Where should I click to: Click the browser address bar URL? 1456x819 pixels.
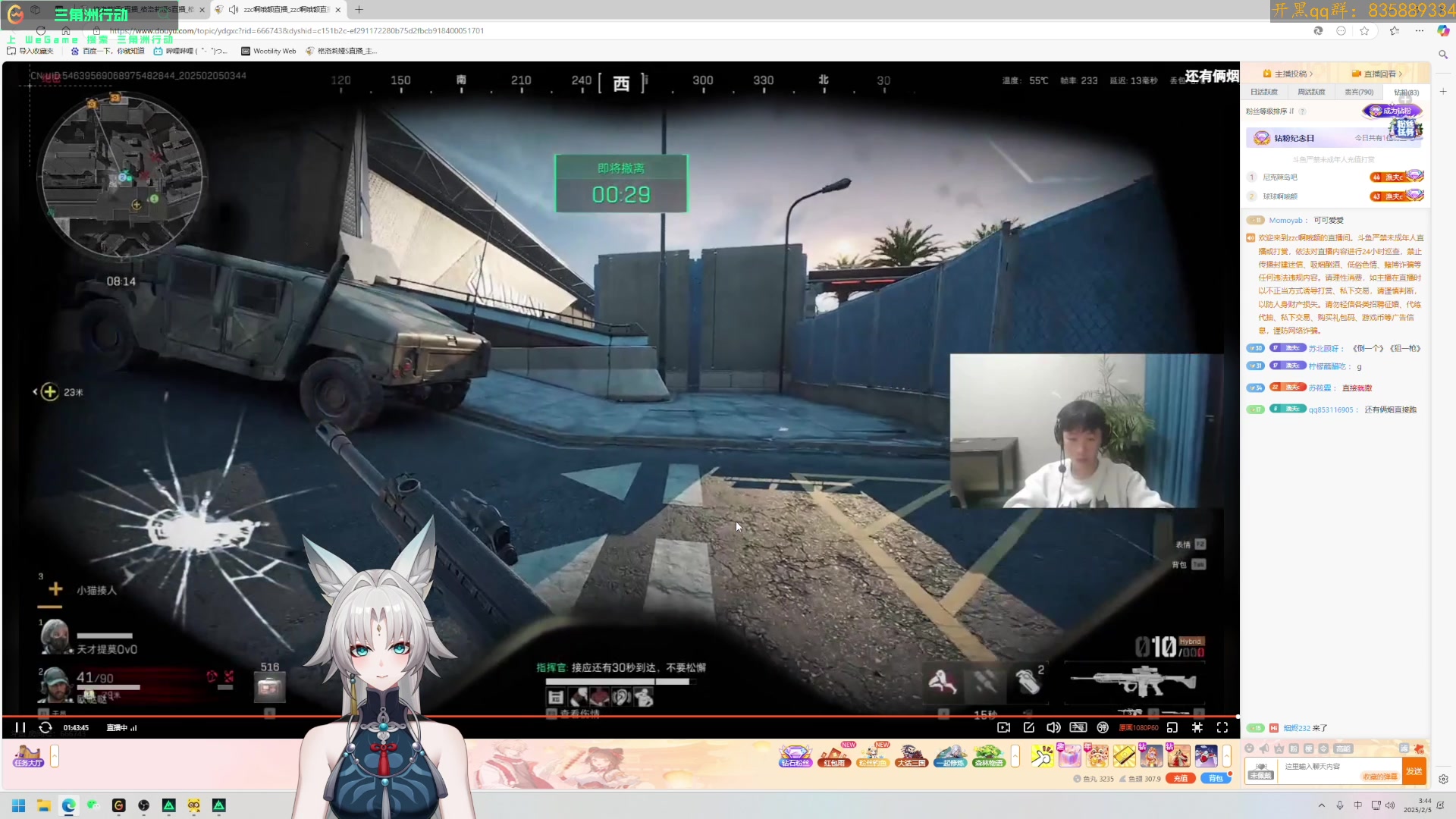coord(297,31)
